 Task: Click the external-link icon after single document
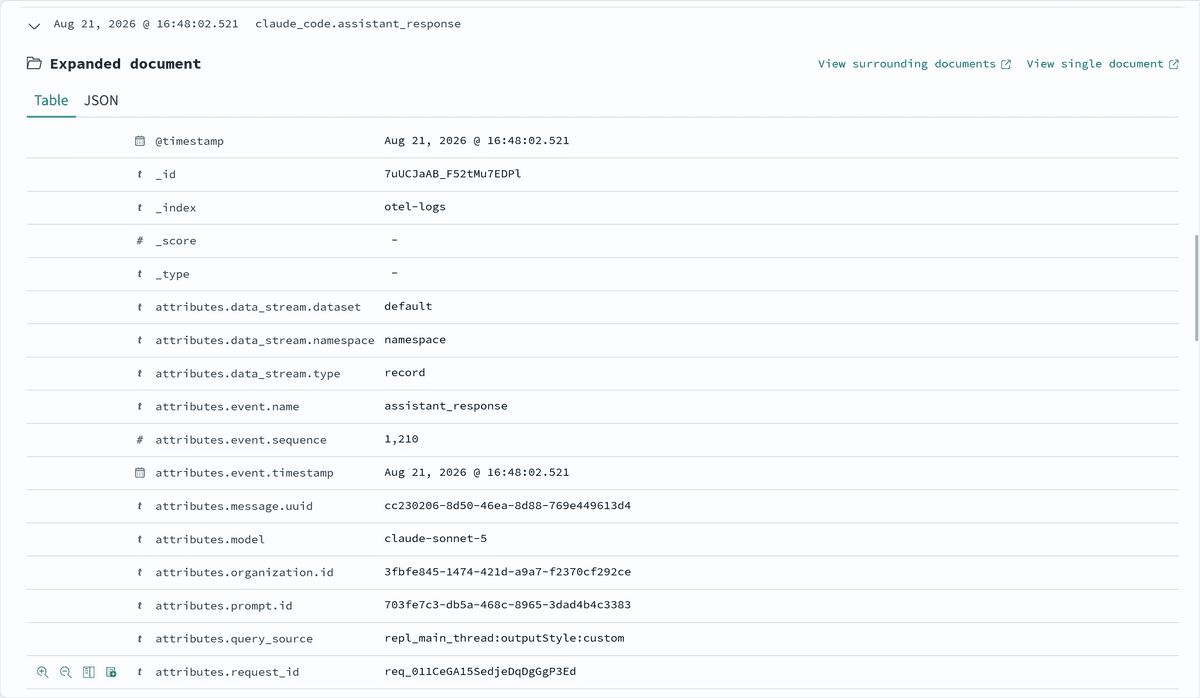pyautogui.click(x=1173, y=64)
